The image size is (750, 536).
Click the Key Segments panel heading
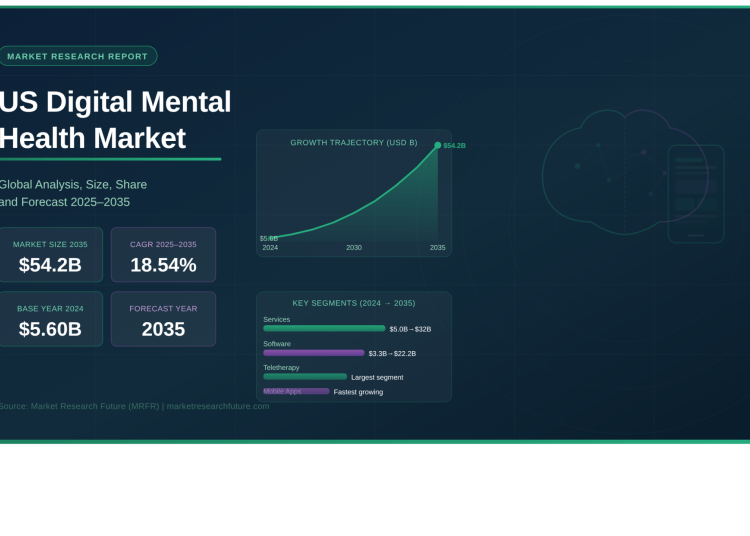coord(353,303)
